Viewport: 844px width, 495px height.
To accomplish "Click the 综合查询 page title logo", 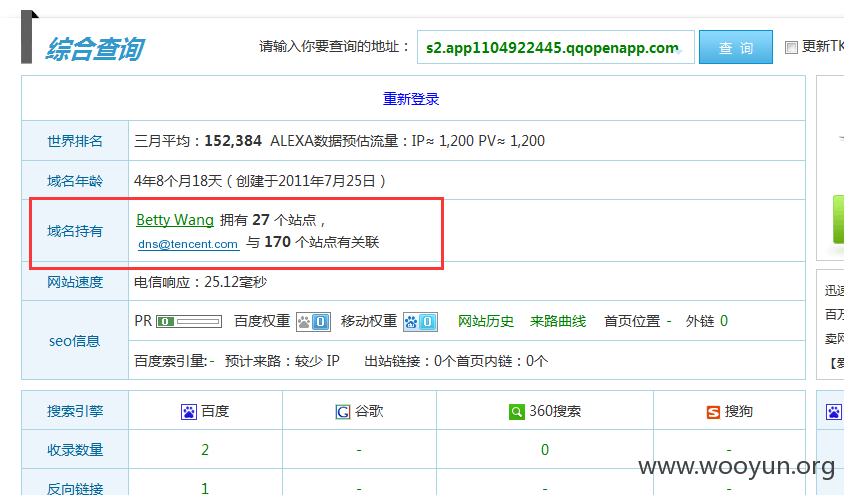I will (x=95, y=50).
